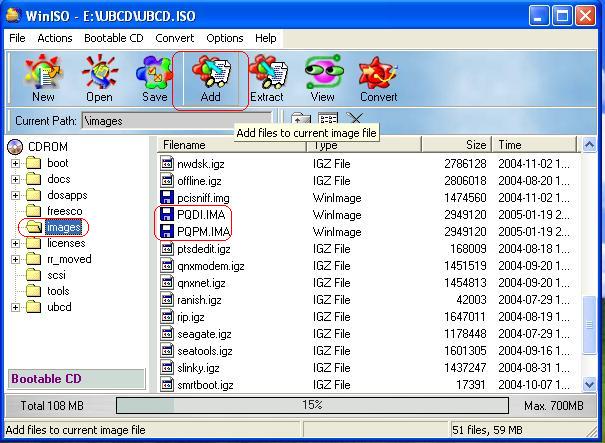Image resolution: width=605 pixels, height=443 pixels.
Task: Click the Current Path input field
Action: 176,121
